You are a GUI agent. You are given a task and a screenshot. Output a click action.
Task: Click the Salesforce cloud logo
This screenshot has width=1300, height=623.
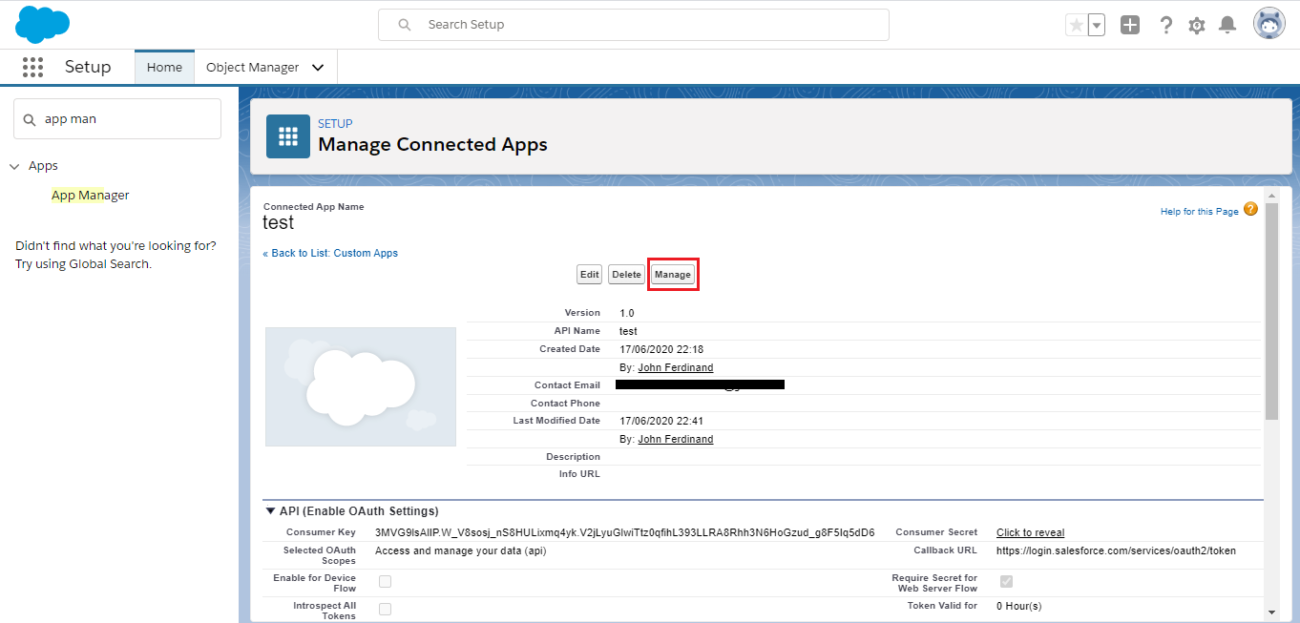(42, 24)
